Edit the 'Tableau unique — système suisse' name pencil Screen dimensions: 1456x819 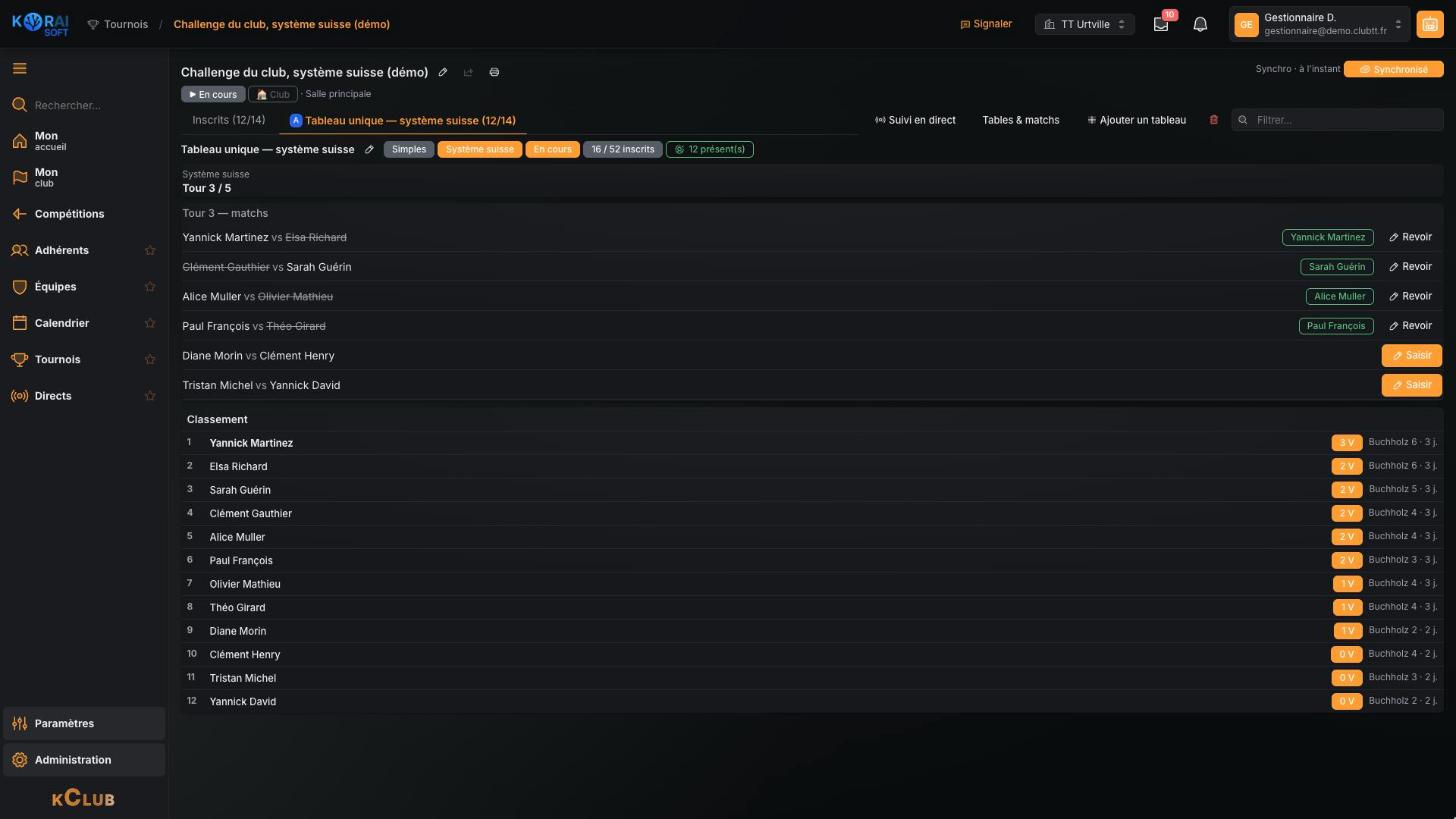[369, 149]
